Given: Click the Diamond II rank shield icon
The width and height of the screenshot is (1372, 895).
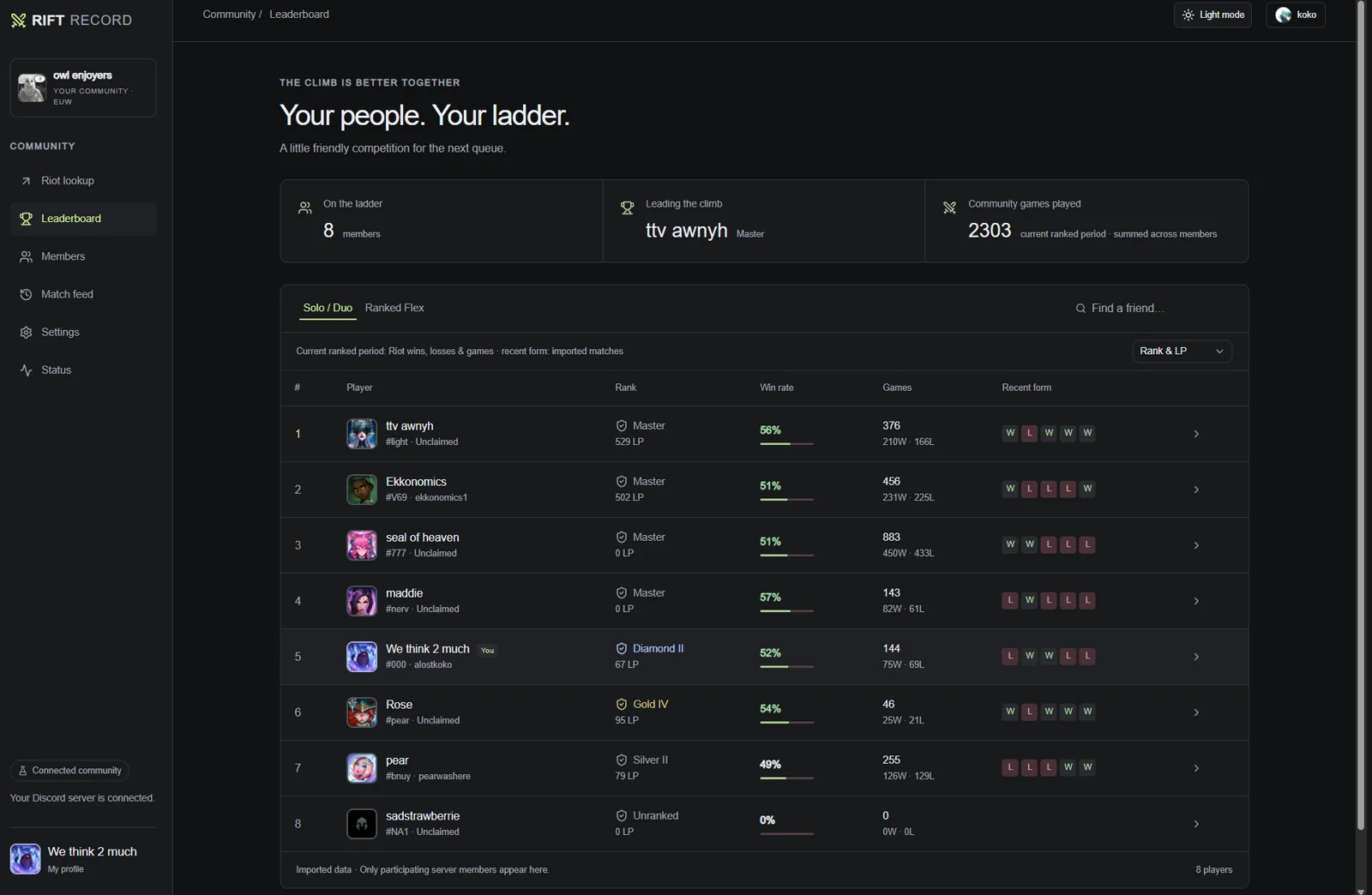Looking at the screenshot, I should (x=621, y=649).
